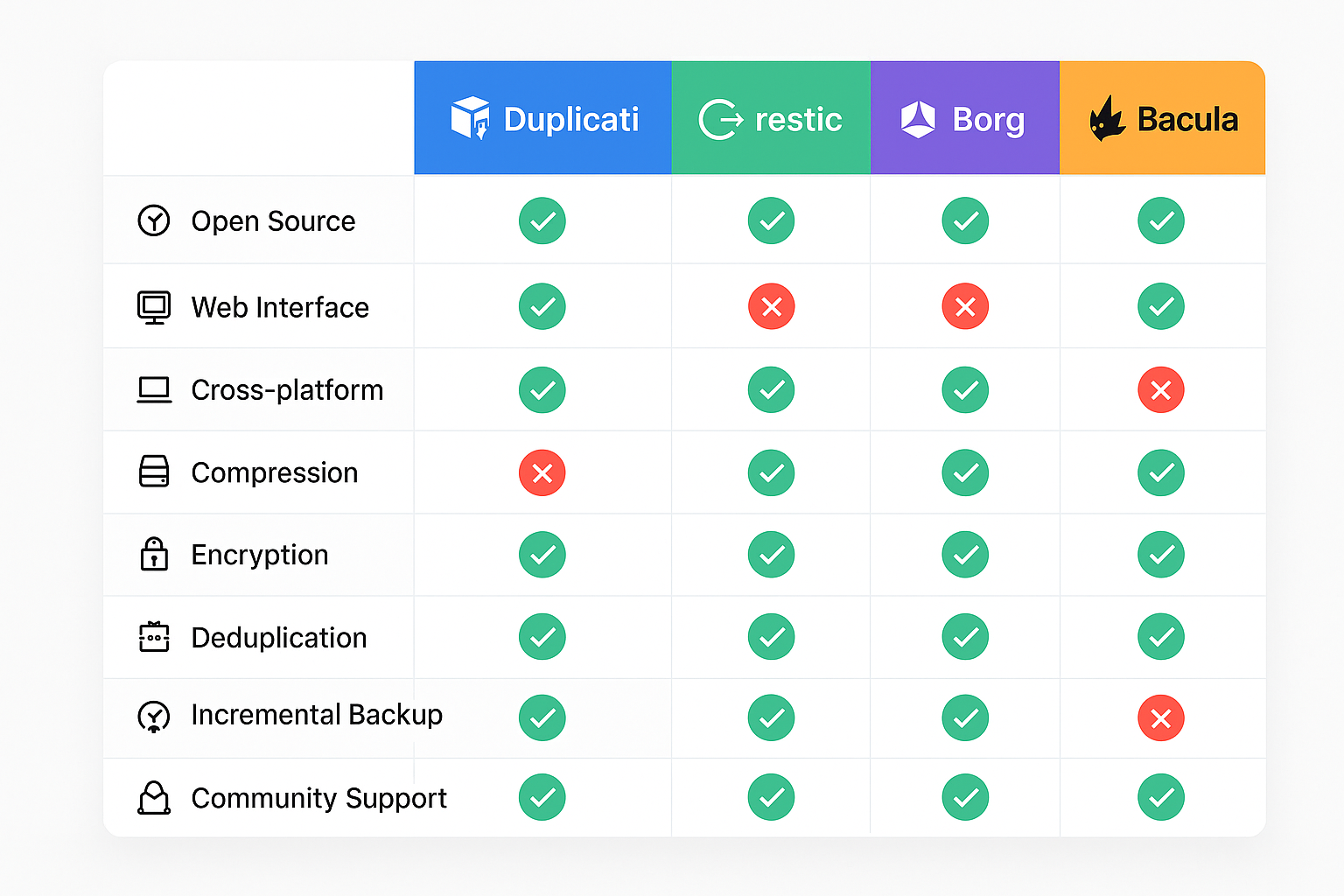Screen dimensions: 1344x896
Task: Click the Compression drive icon
Action: click(154, 472)
